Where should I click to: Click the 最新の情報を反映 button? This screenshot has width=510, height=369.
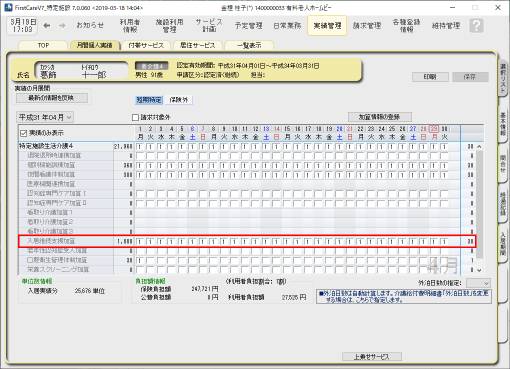point(52,98)
